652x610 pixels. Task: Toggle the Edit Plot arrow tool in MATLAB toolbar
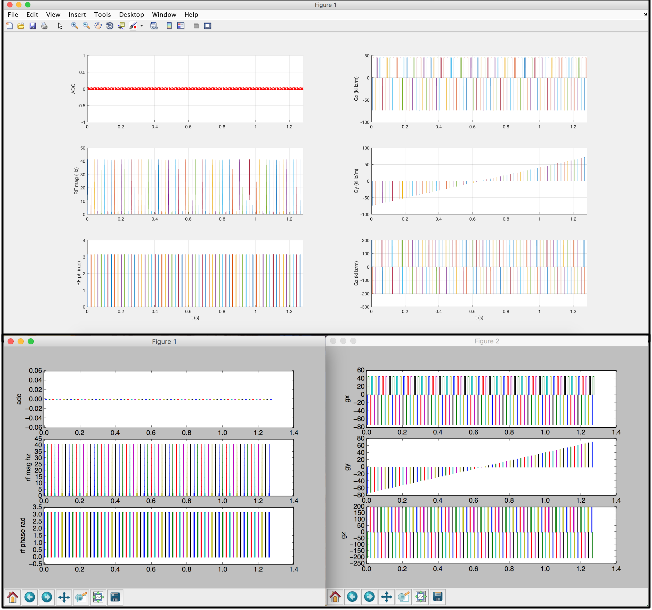(60, 26)
